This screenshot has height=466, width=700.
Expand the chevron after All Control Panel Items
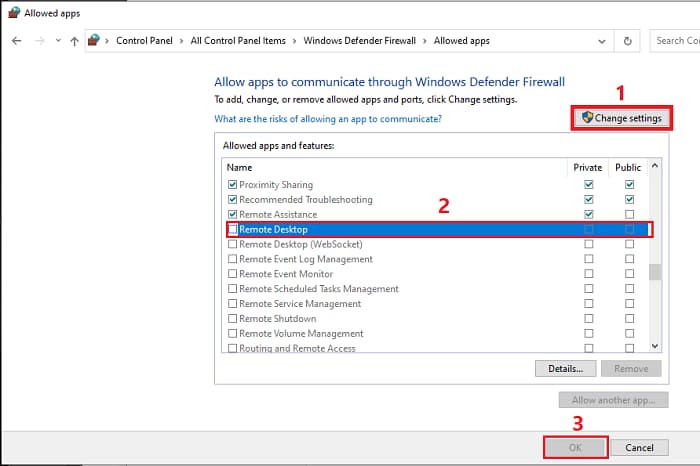294,41
